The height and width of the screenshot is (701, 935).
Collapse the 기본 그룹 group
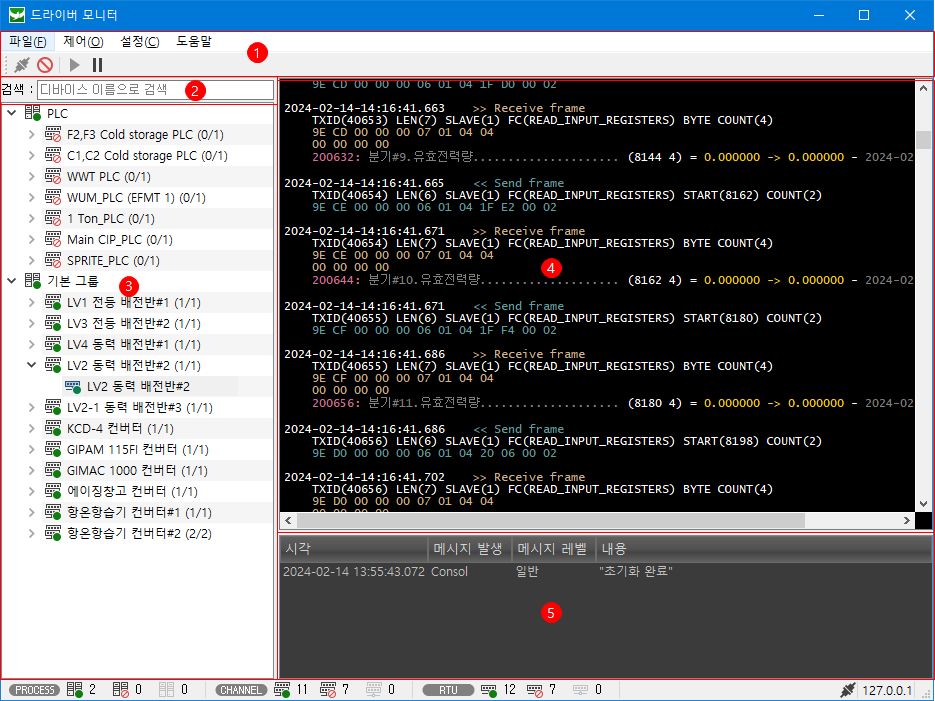click(x=11, y=281)
